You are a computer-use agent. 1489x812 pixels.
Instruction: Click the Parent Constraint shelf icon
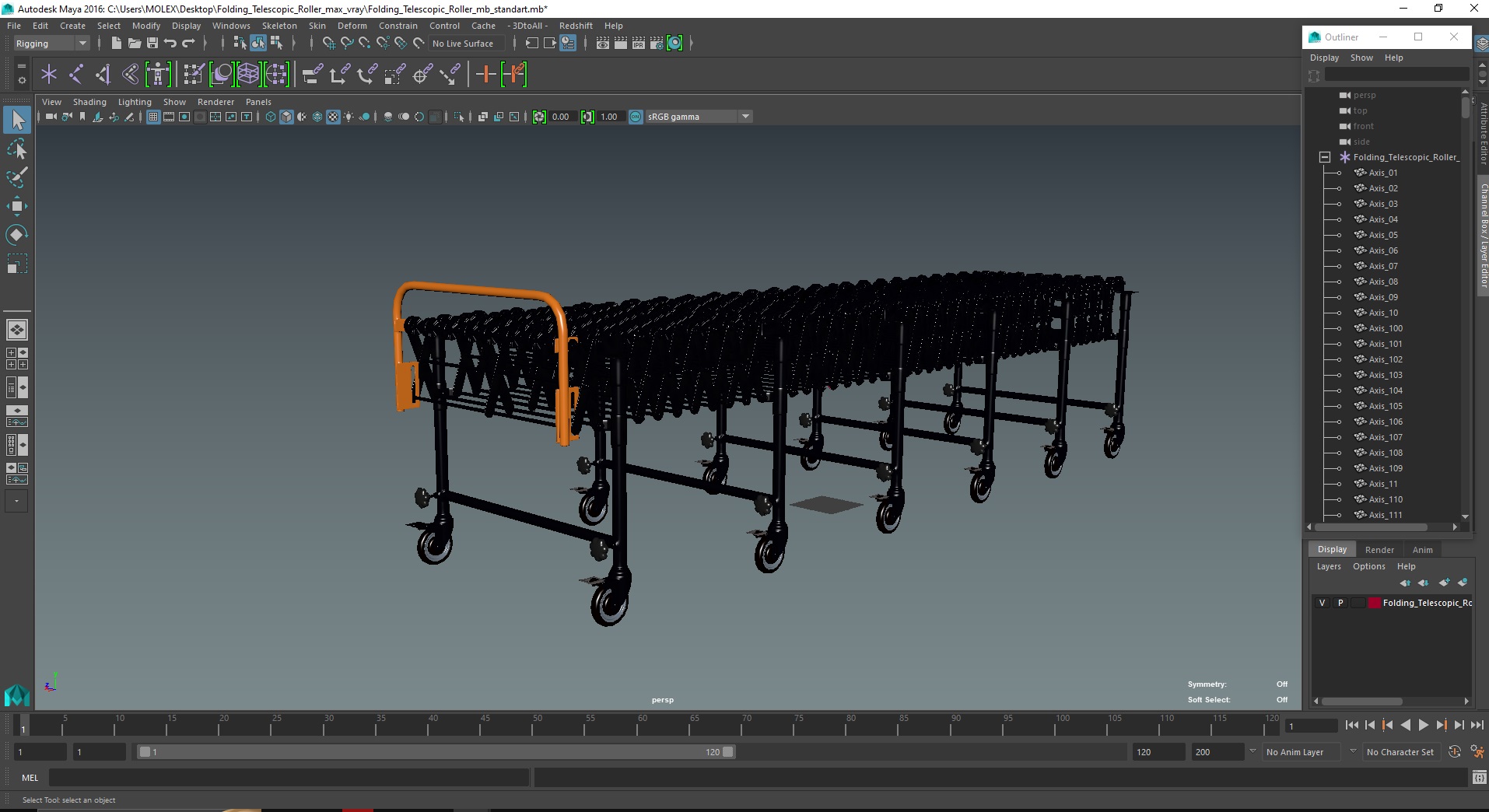tap(312, 75)
